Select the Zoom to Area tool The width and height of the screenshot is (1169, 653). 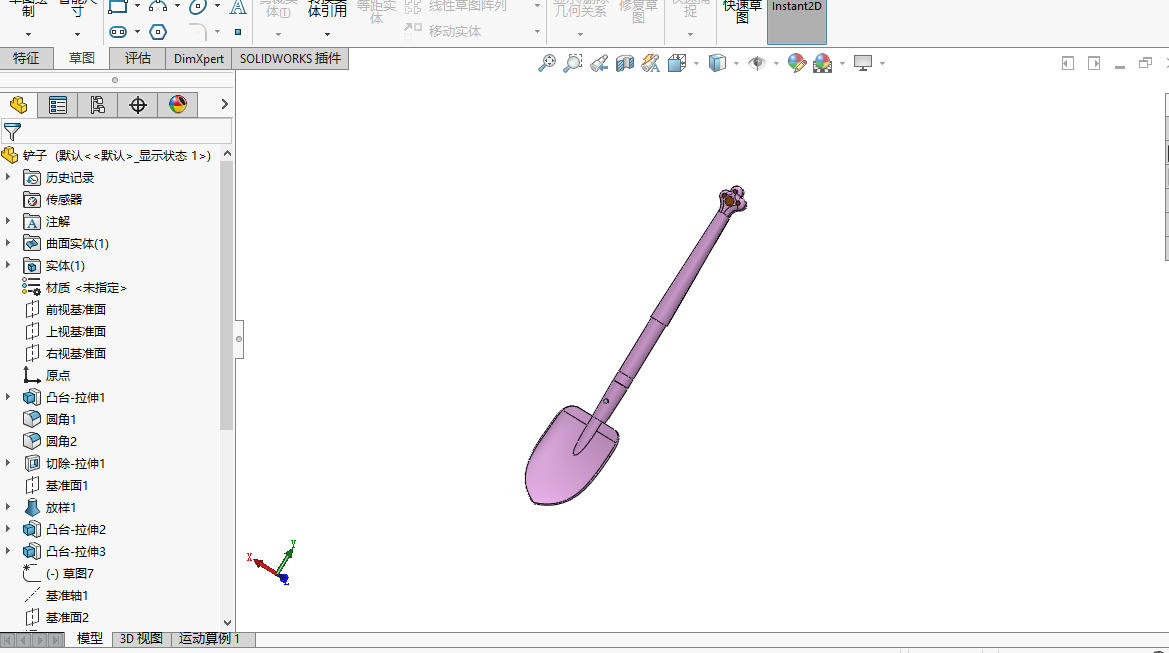click(573, 63)
